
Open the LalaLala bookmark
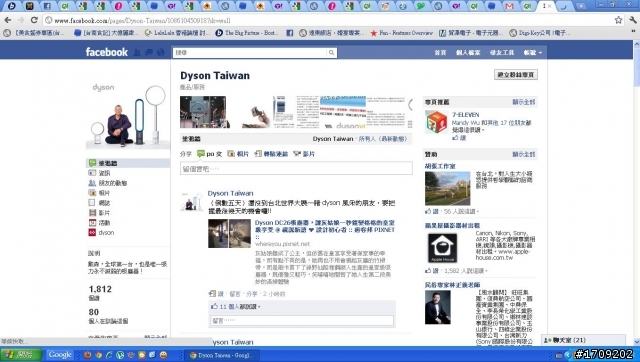177,33
